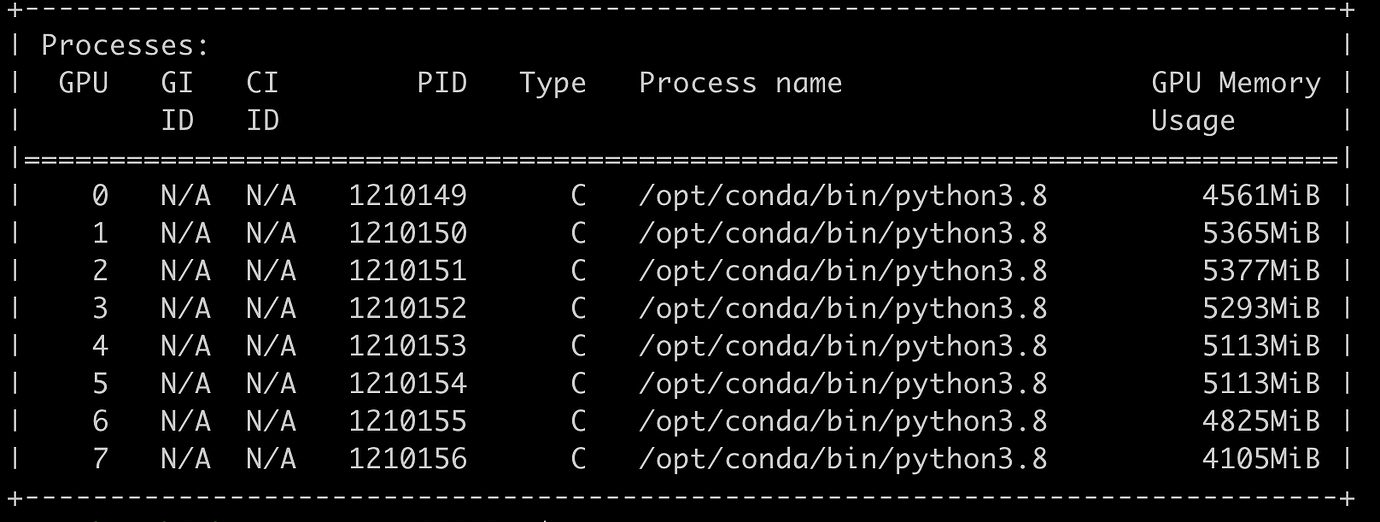Click the 5365MiB memory value
Screen dimensions: 1380x522
click(x=1260, y=233)
